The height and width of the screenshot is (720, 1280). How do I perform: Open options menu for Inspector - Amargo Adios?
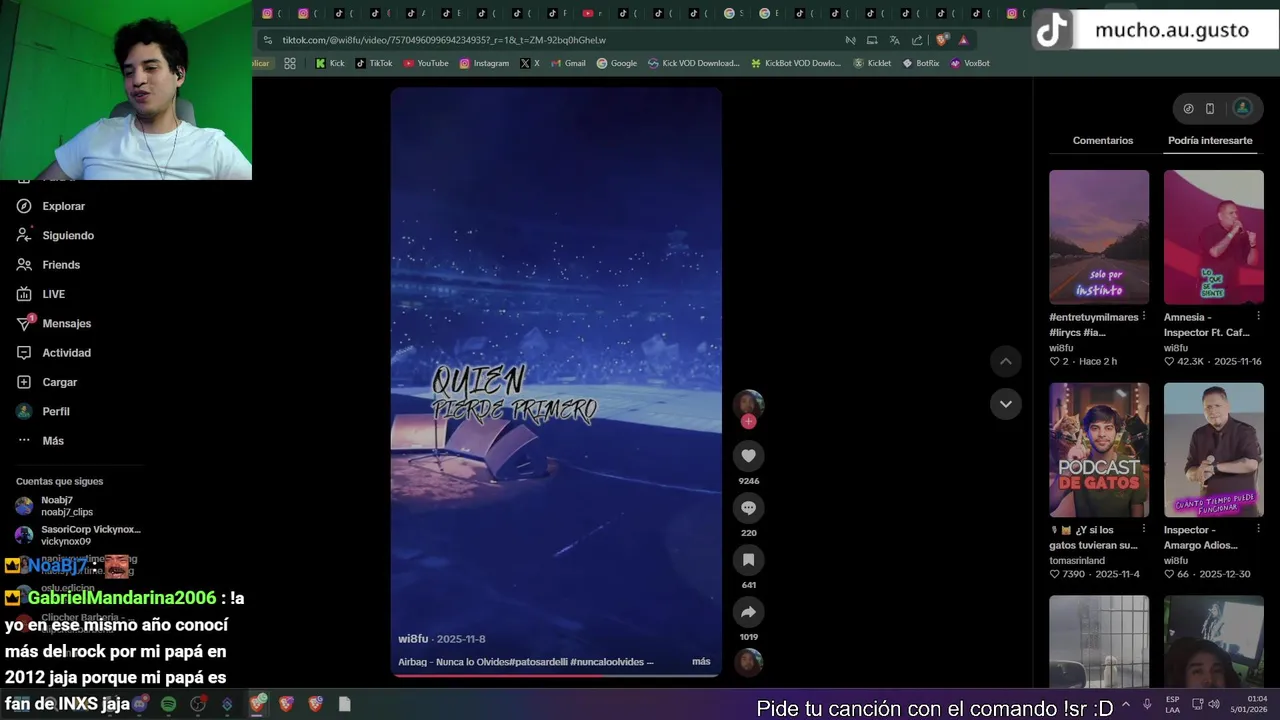coord(1258,529)
